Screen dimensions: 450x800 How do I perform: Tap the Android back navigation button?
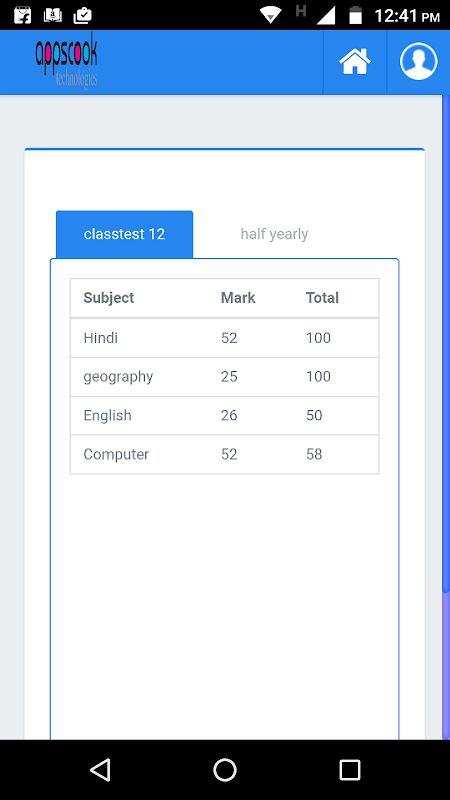101,769
